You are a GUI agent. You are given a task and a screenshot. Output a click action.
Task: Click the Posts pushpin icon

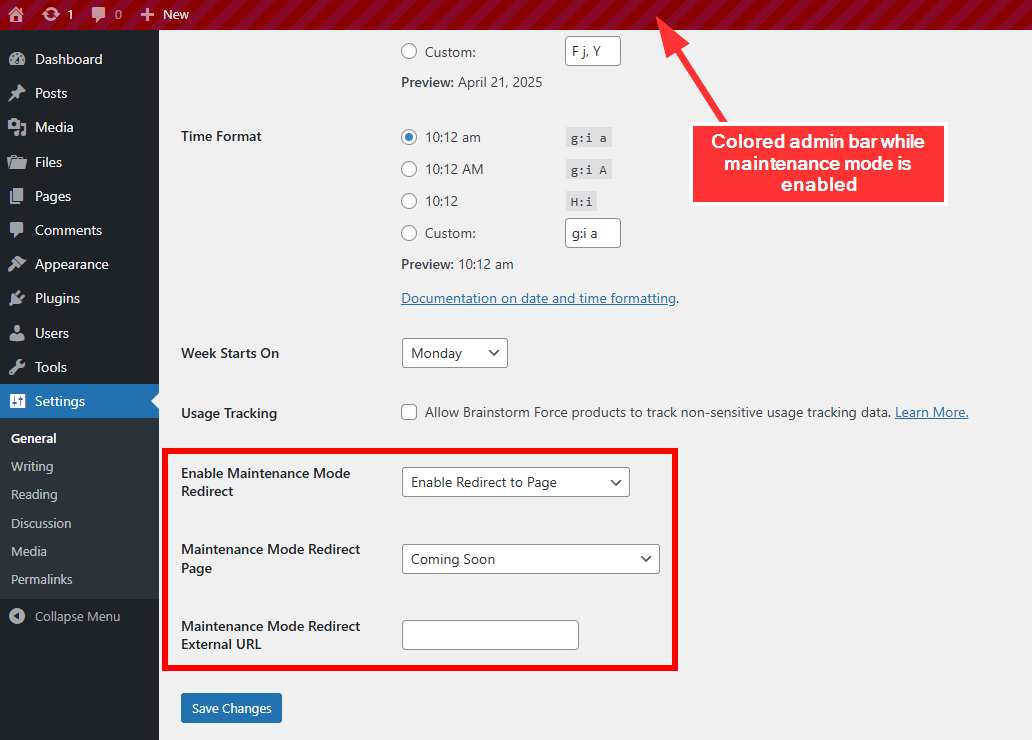pyautogui.click(x=22, y=93)
